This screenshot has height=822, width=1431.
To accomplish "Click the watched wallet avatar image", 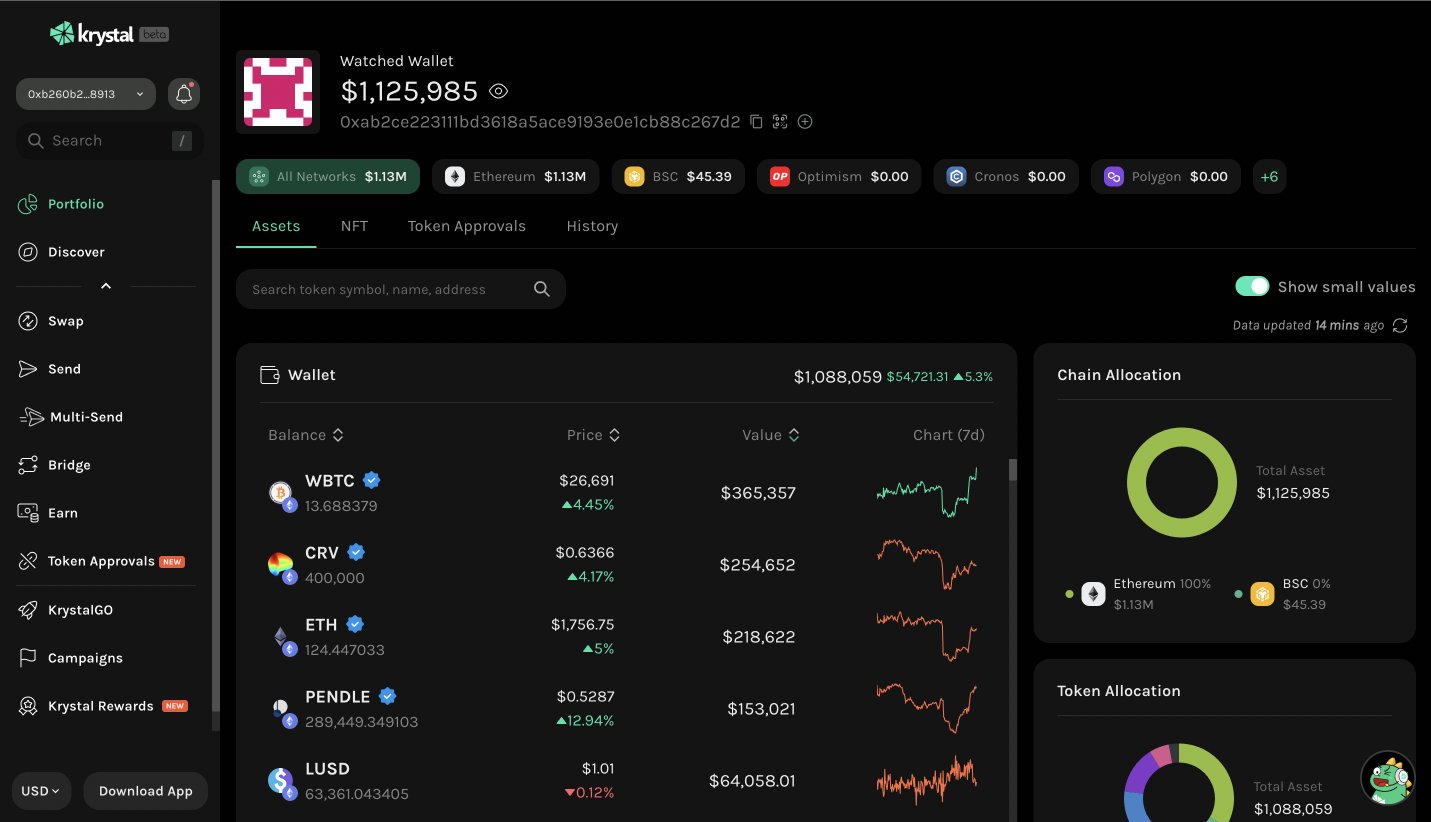I will click(278, 92).
